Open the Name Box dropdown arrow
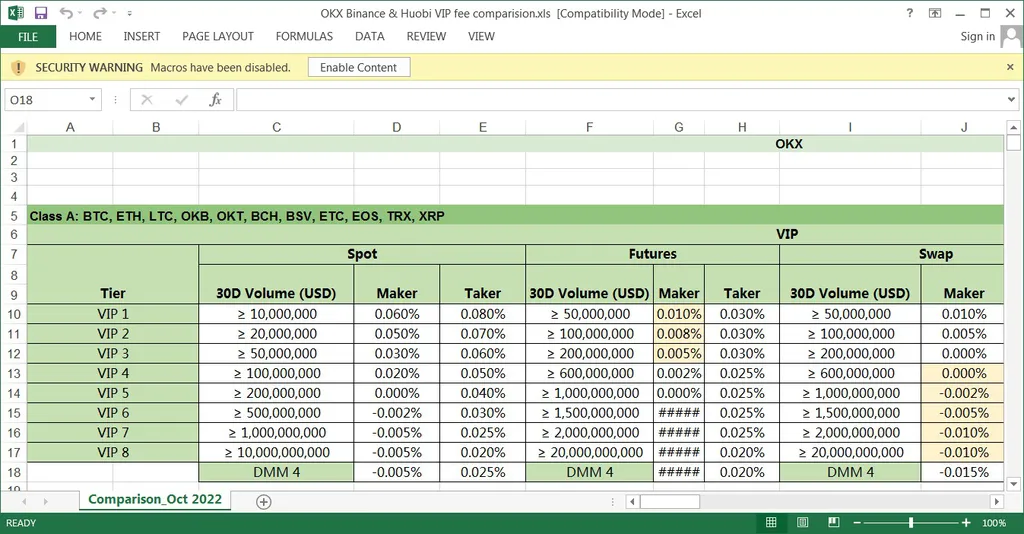The height and width of the screenshot is (534, 1024). (x=92, y=99)
